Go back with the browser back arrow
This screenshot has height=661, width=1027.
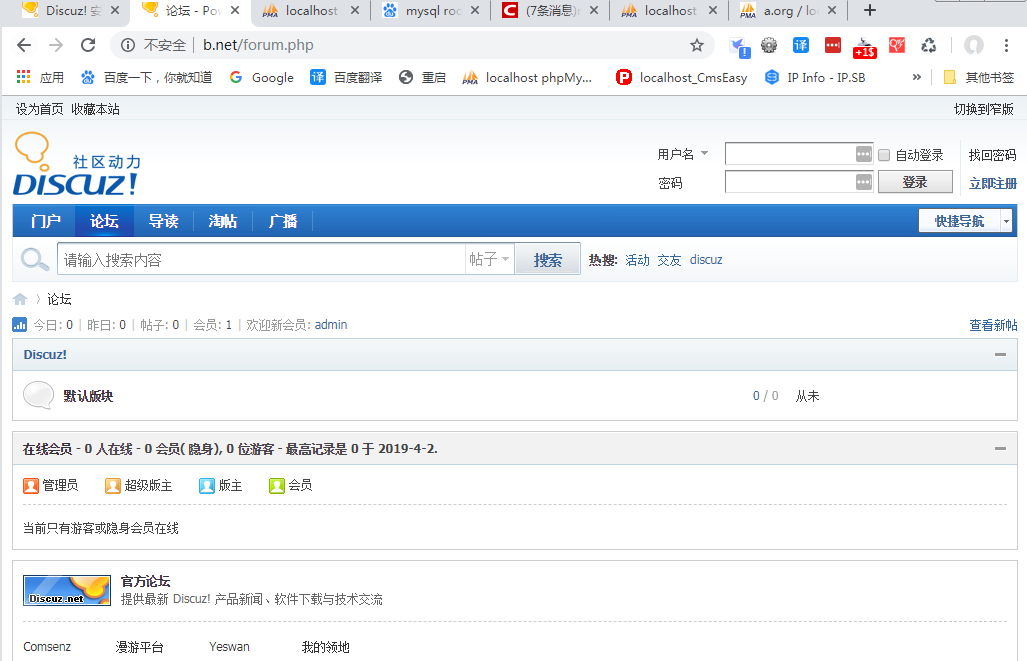24,45
